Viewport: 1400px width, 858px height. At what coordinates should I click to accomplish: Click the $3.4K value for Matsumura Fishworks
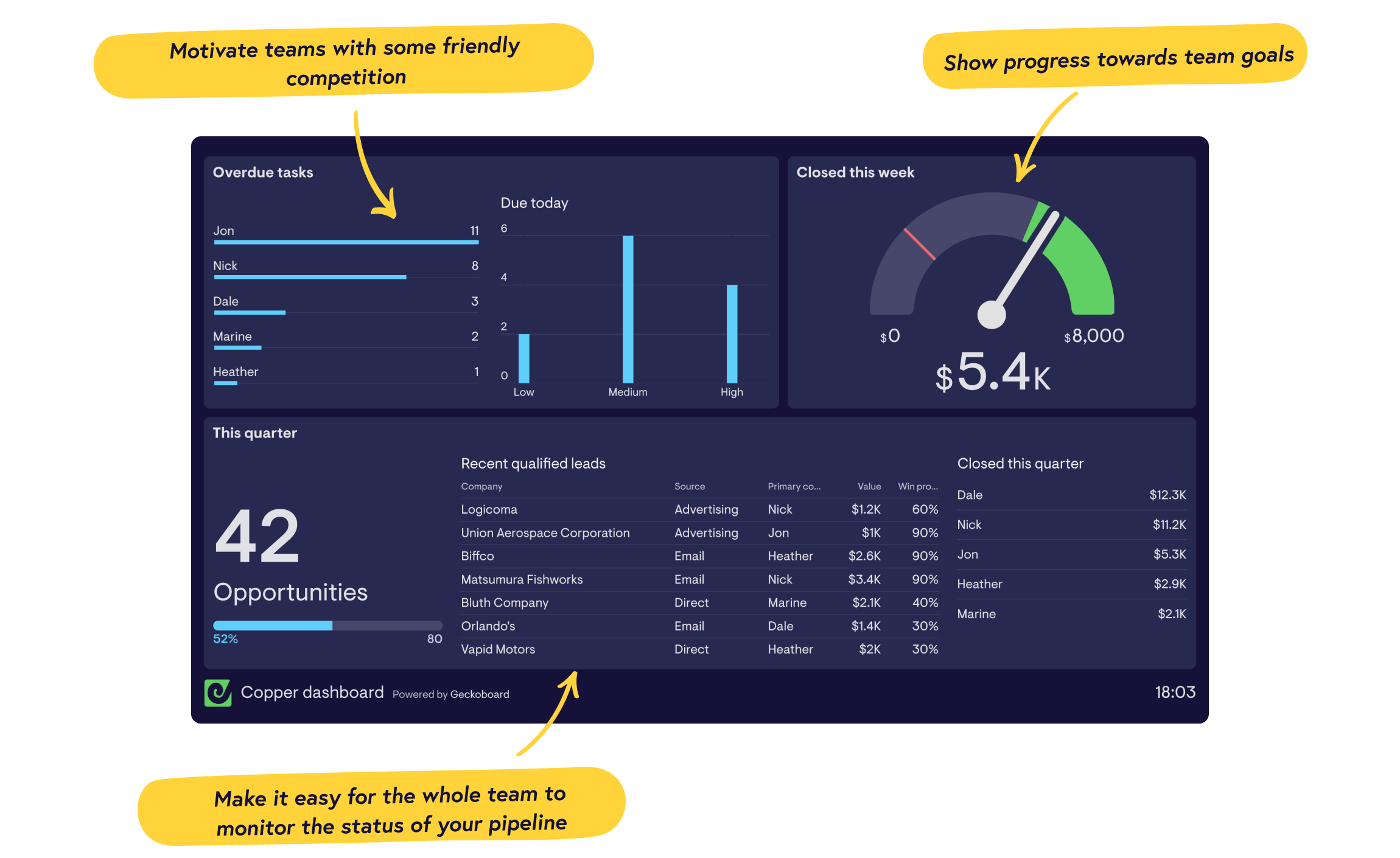tap(864, 579)
